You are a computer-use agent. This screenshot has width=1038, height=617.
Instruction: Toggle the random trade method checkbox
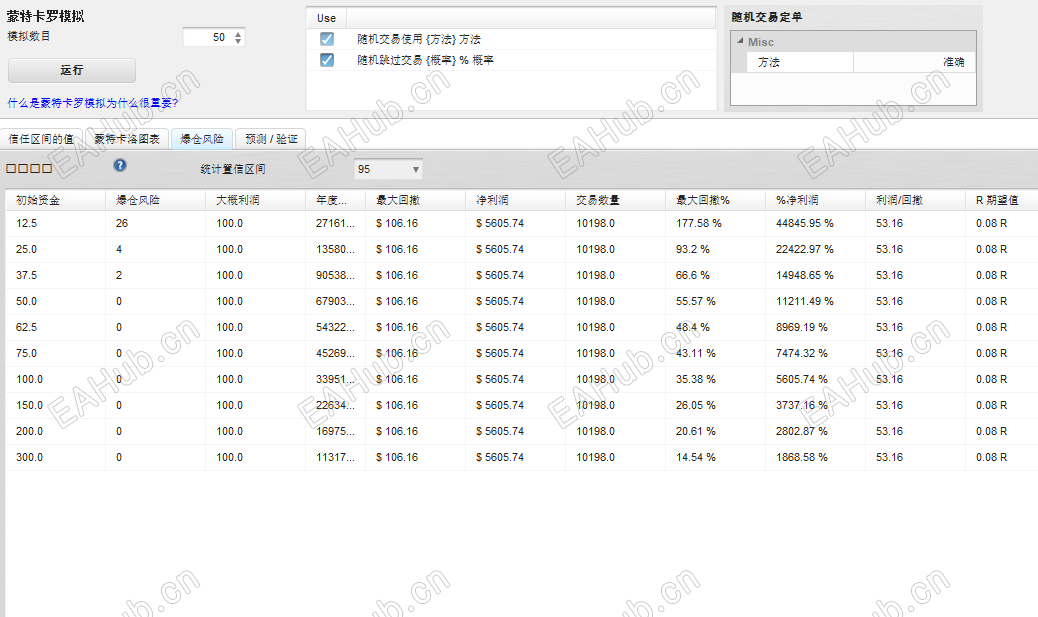pos(327,39)
